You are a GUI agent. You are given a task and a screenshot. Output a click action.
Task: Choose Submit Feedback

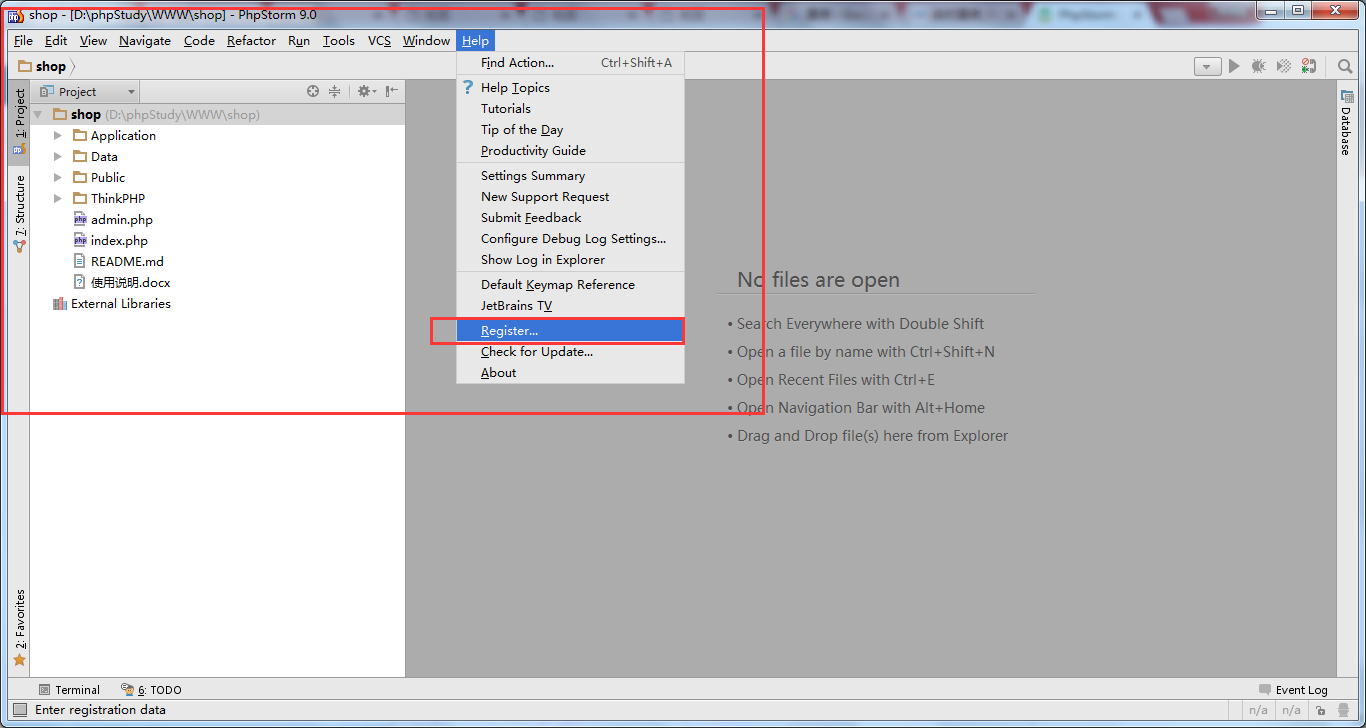[570, 217]
